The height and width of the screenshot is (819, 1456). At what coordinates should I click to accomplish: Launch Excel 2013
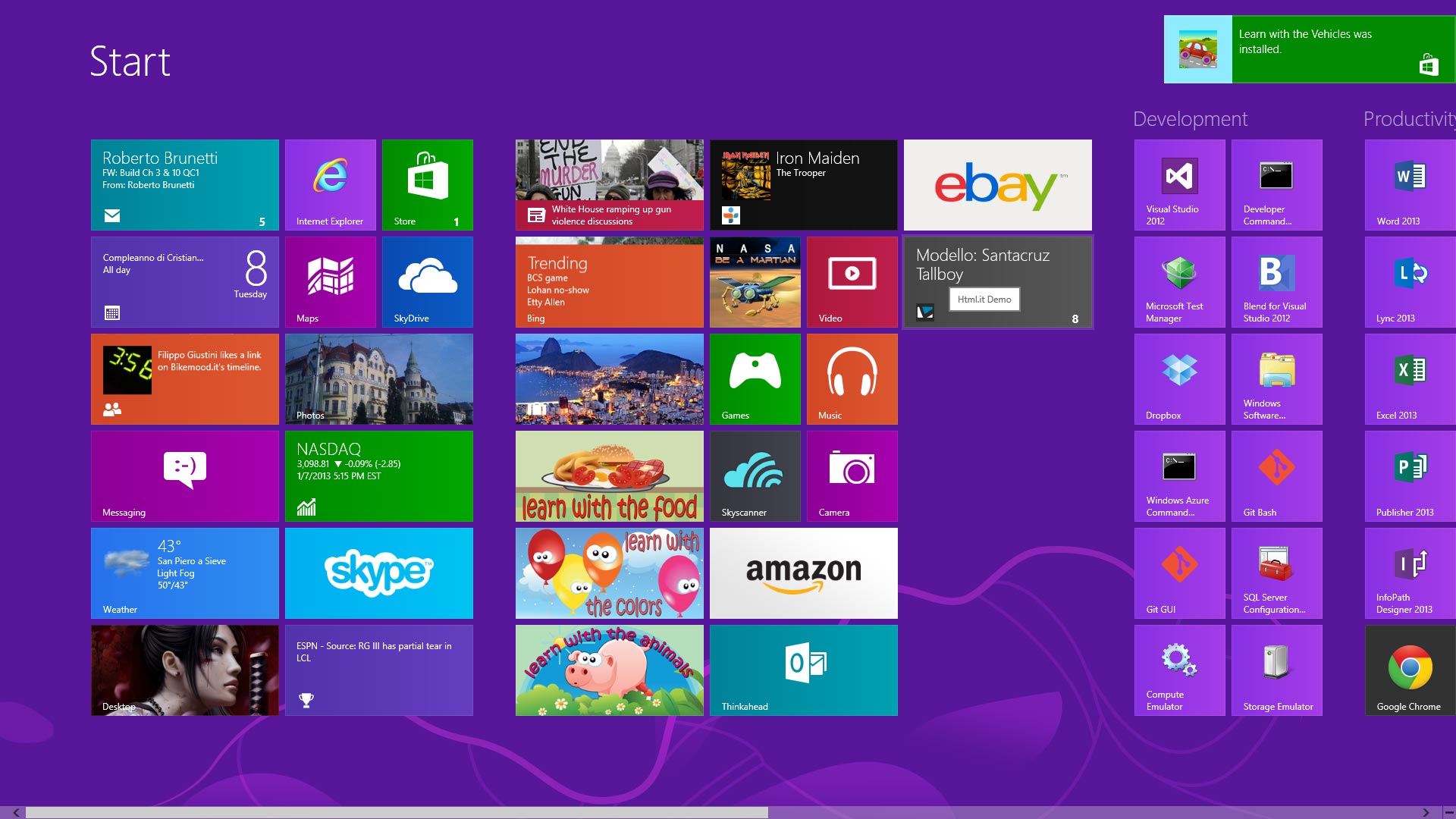click(1410, 379)
